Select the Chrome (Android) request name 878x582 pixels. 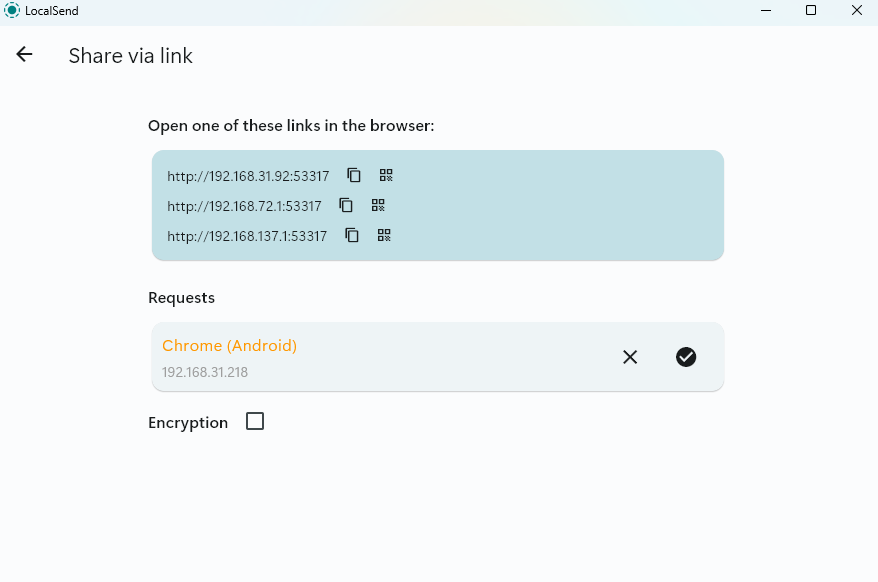coord(229,346)
